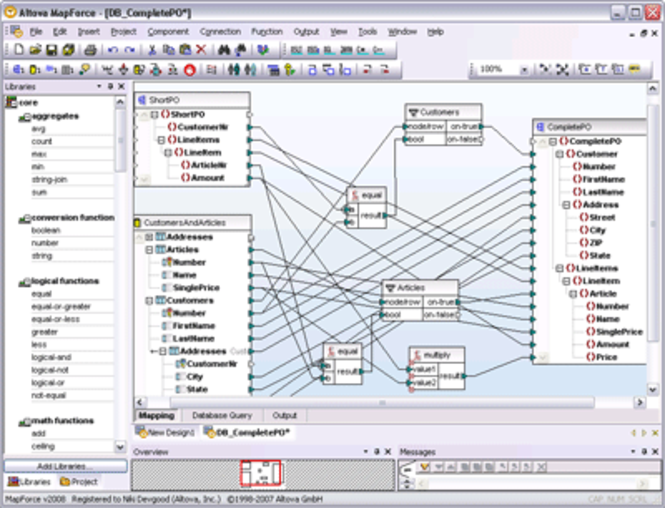Open the Project pane tab
This screenshot has width=665, height=508.
coord(79,482)
